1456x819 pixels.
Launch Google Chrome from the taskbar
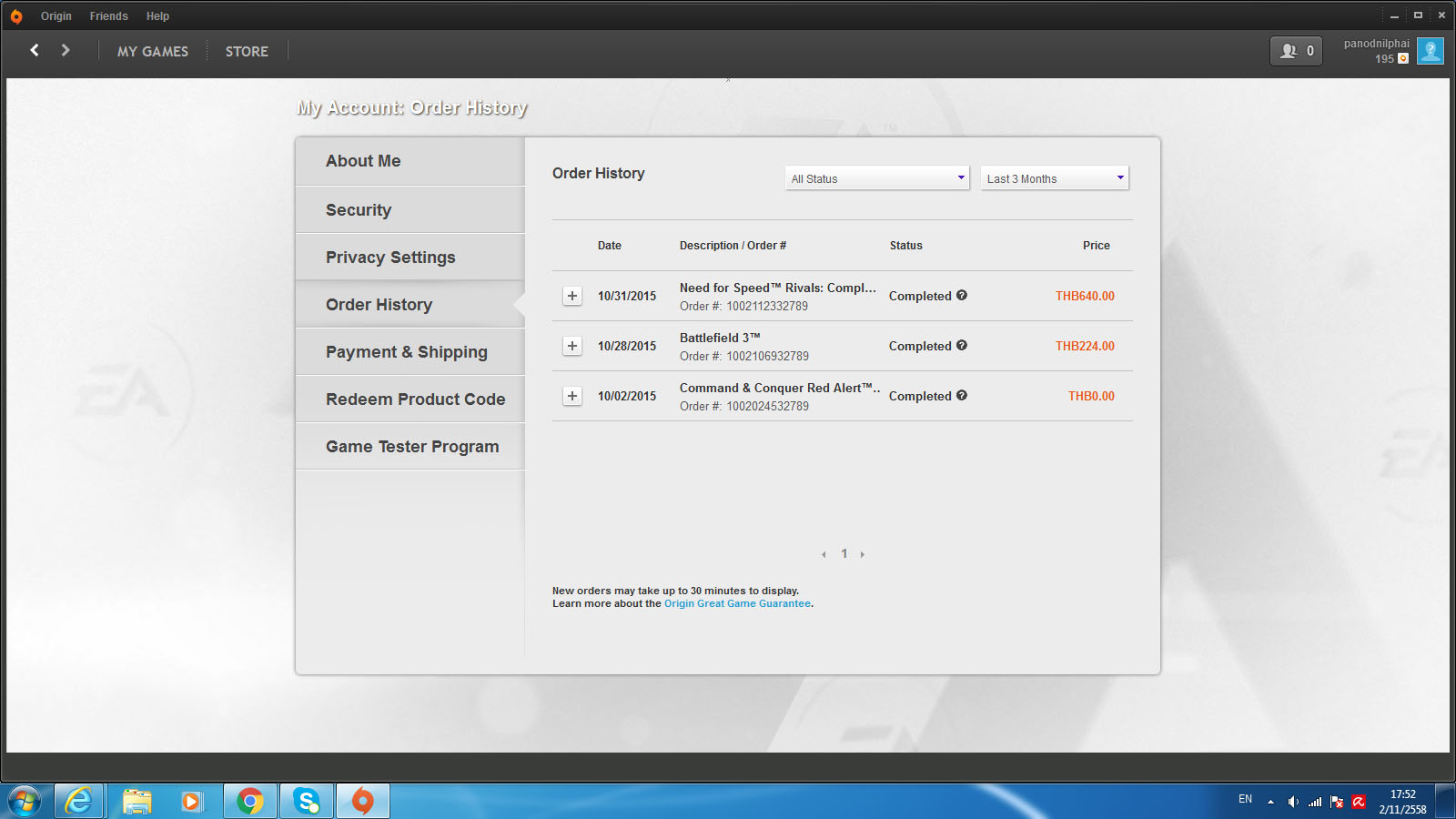point(250,801)
